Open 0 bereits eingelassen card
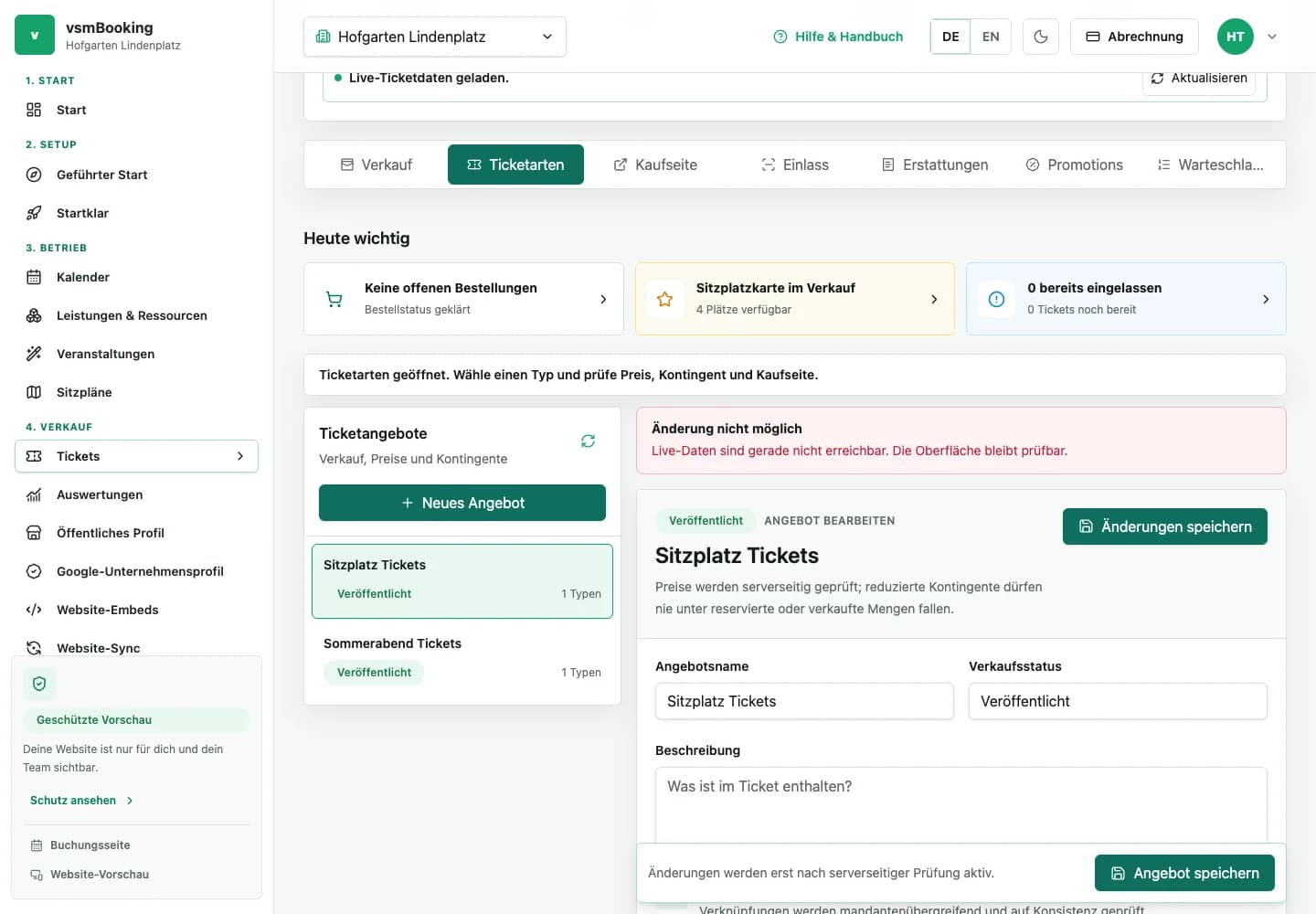1316x914 pixels. point(1126,299)
